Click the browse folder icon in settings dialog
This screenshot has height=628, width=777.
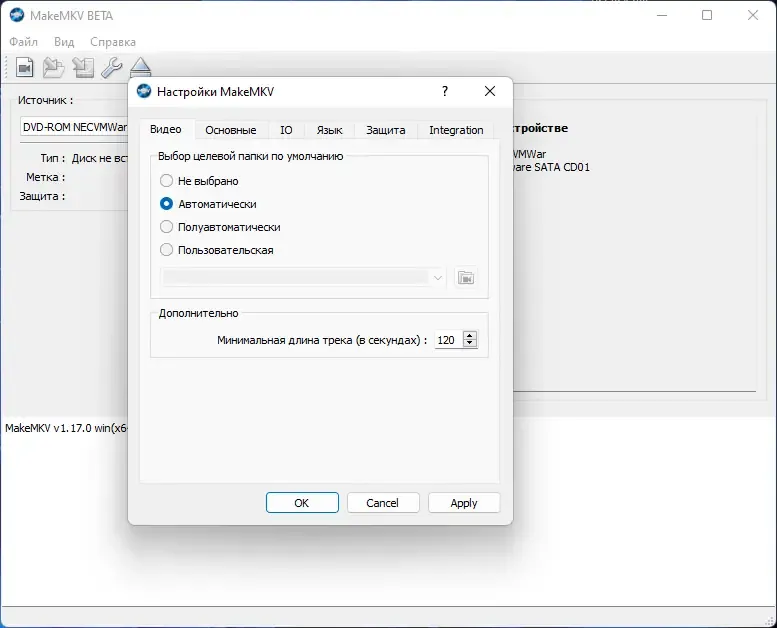coord(466,278)
